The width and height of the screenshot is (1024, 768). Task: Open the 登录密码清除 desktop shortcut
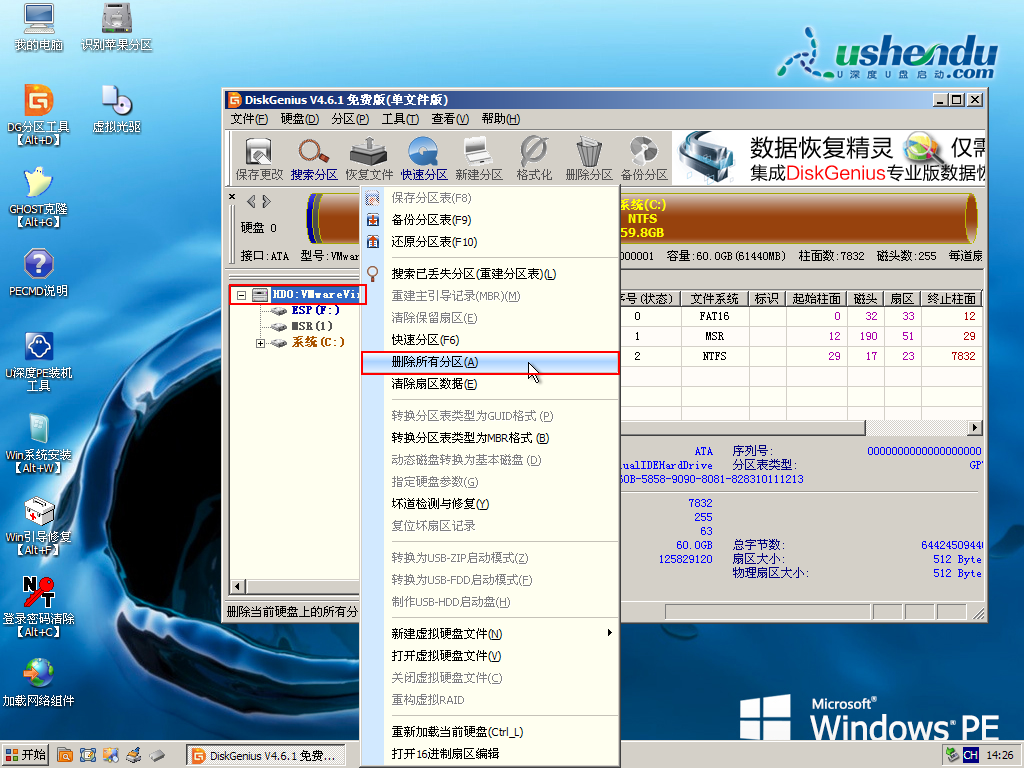[39, 607]
